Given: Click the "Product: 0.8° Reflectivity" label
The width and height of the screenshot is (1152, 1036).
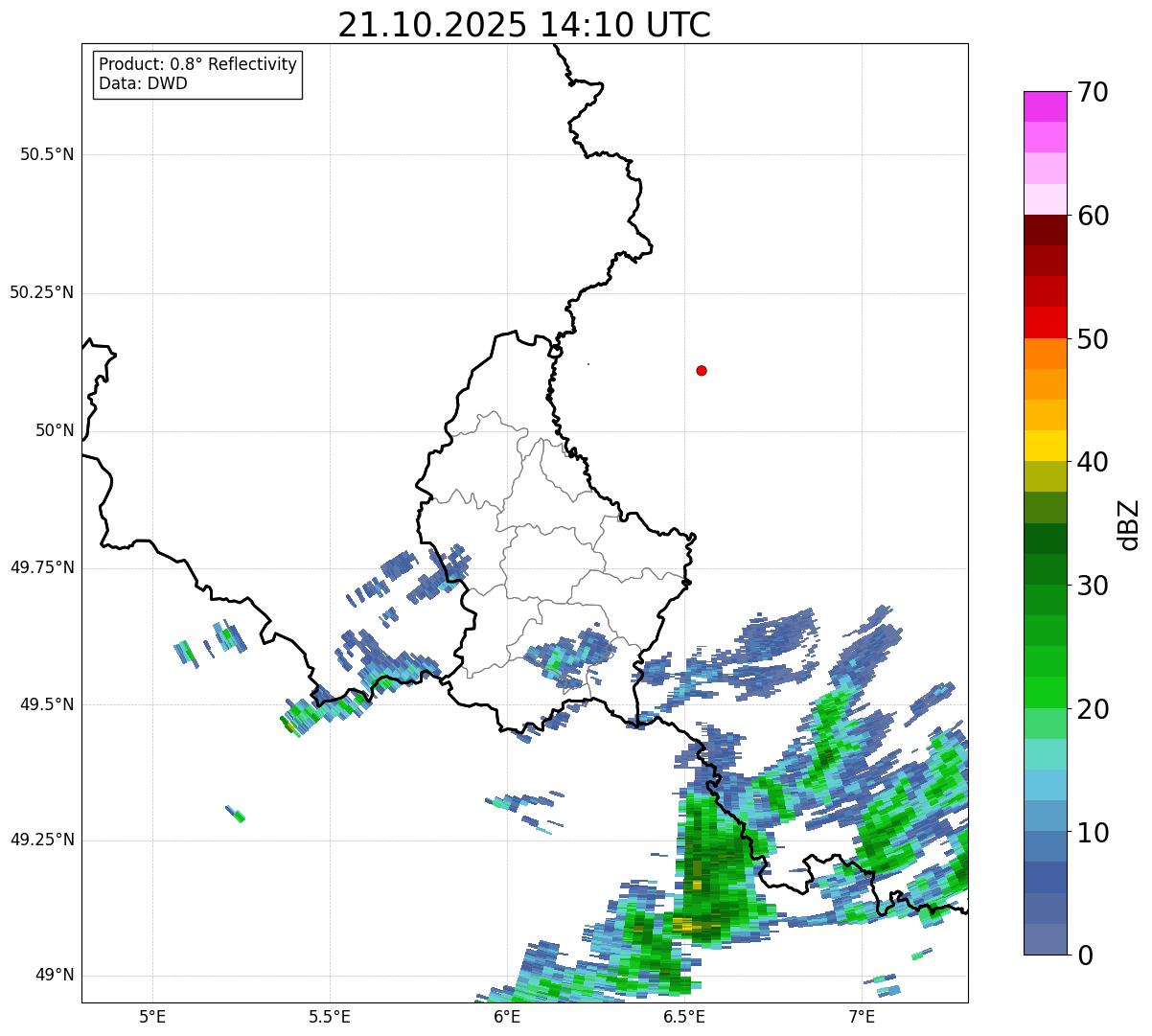Looking at the screenshot, I should pos(198,64).
